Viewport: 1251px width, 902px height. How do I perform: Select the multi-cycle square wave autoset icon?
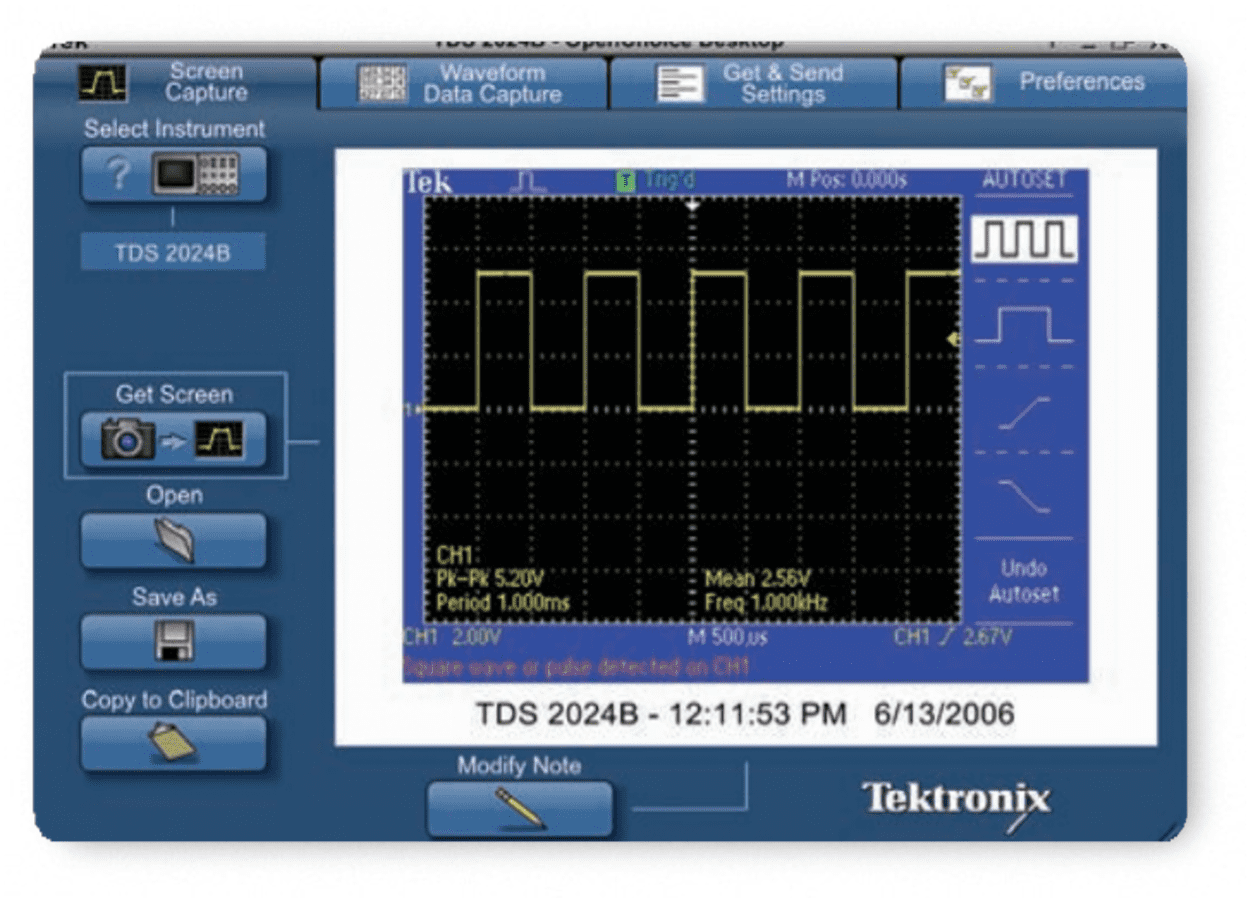click(1024, 240)
